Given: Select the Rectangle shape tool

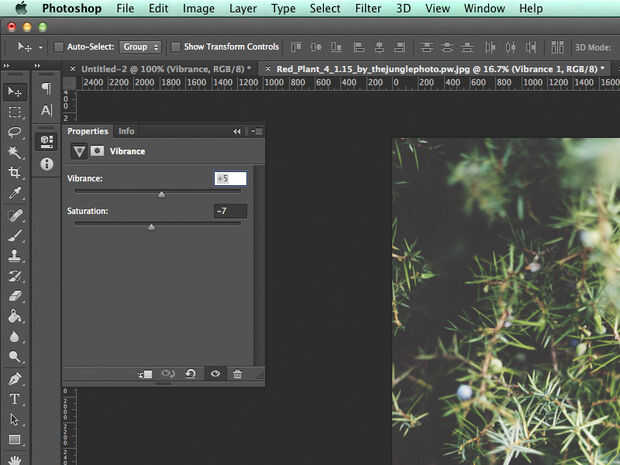Looking at the screenshot, I should (15, 439).
